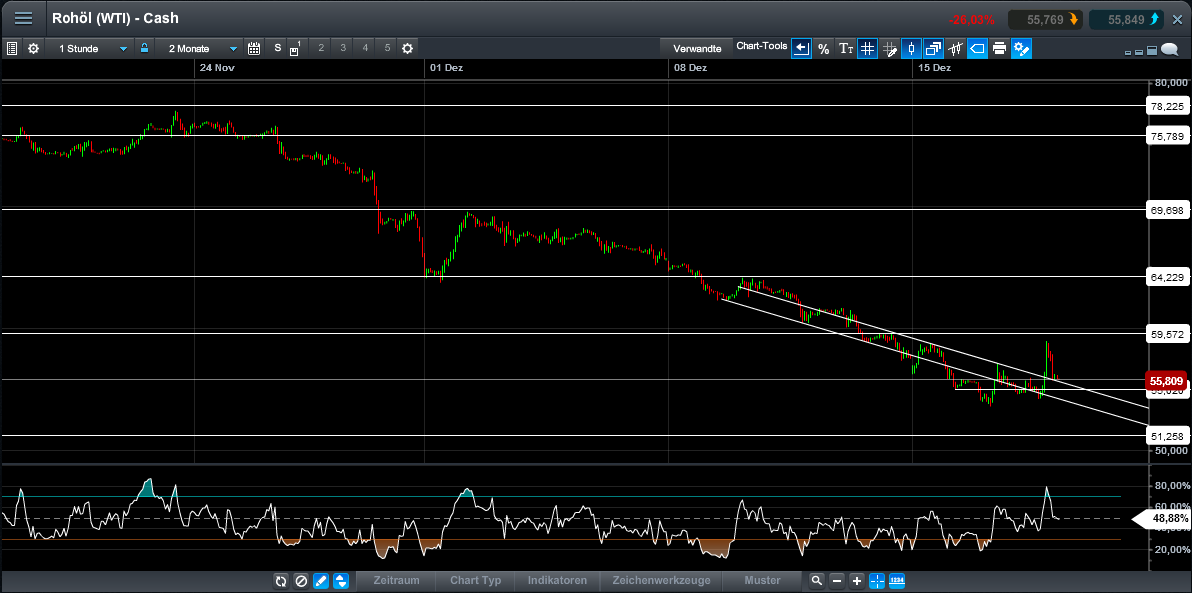Click the text annotation (Tt) icon
Image resolution: width=1192 pixels, height=593 pixels.
846,48
